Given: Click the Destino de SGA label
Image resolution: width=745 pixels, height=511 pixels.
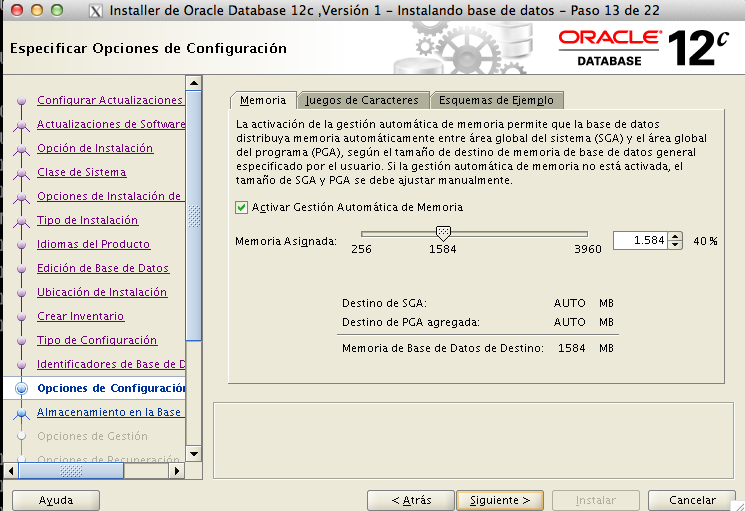Looking at the screenshot, I should 384,303.
